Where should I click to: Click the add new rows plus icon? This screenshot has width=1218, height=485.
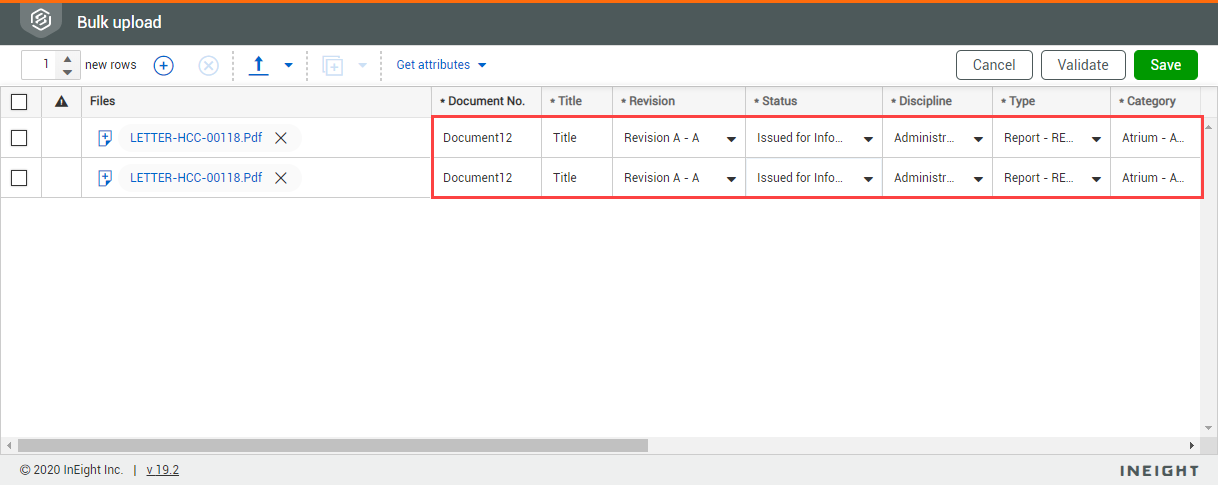point(164,65)
